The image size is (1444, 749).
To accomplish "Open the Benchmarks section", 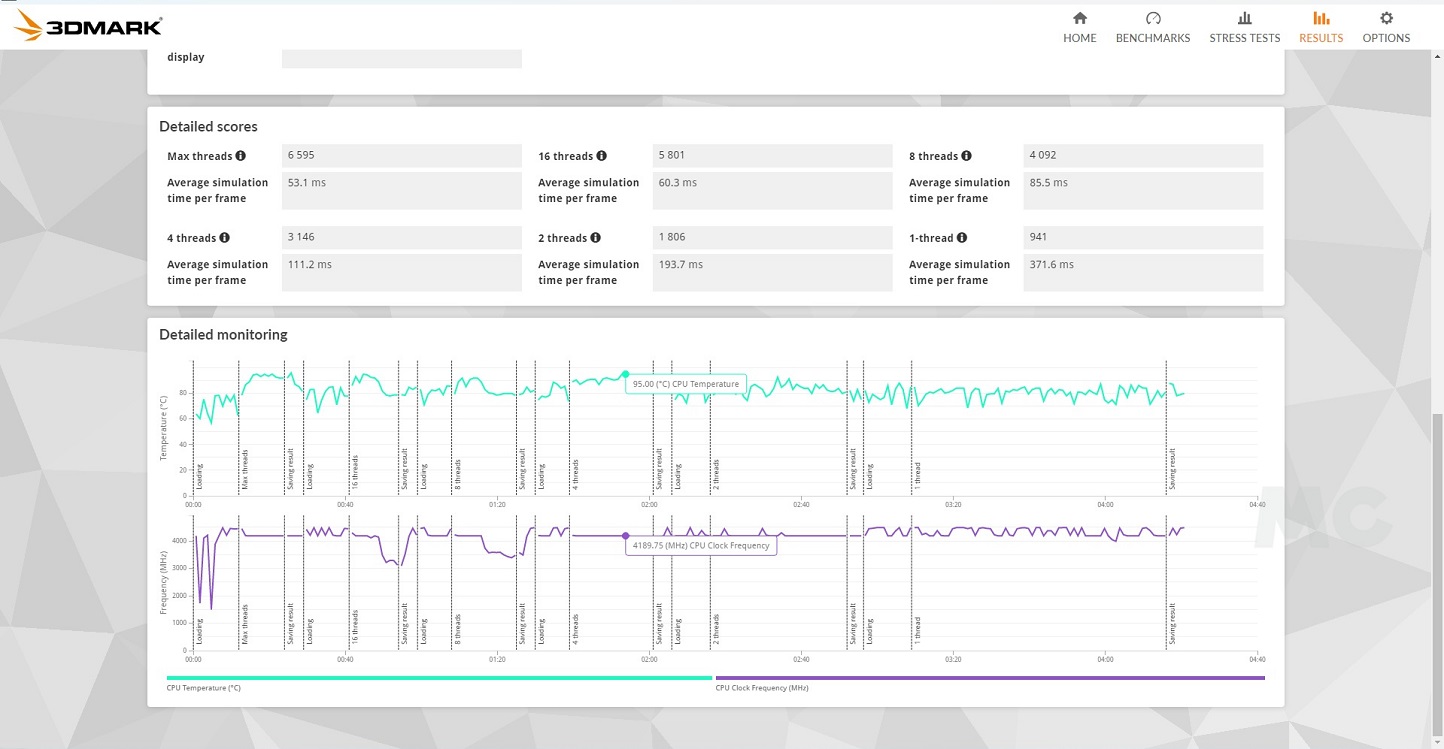I will point(1152,27).
